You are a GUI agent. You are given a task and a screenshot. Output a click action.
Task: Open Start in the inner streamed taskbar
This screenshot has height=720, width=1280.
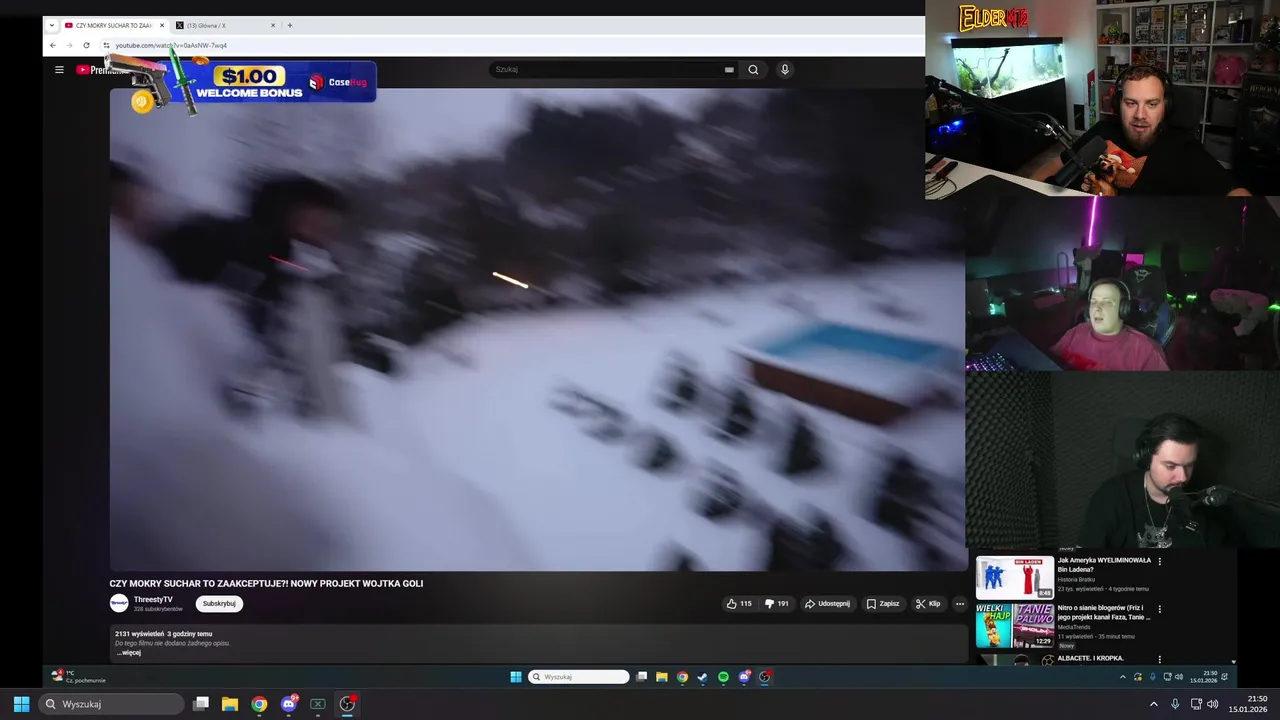516,677
